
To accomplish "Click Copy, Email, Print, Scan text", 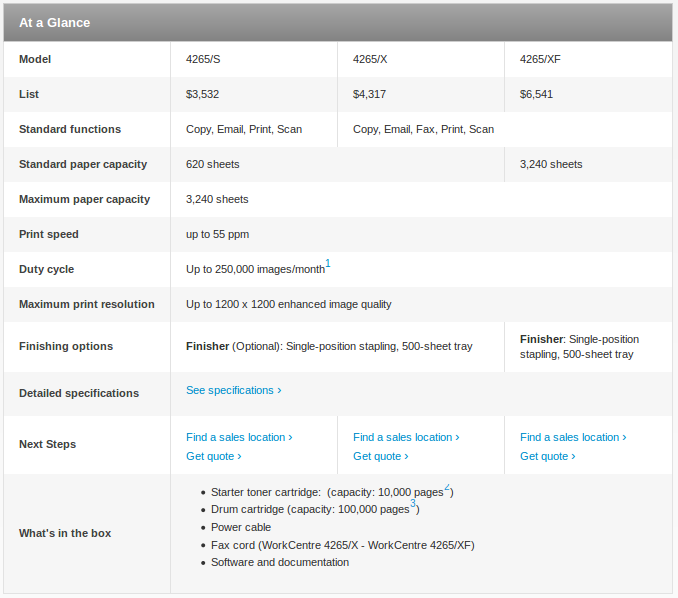I will (x=244, y=129).
